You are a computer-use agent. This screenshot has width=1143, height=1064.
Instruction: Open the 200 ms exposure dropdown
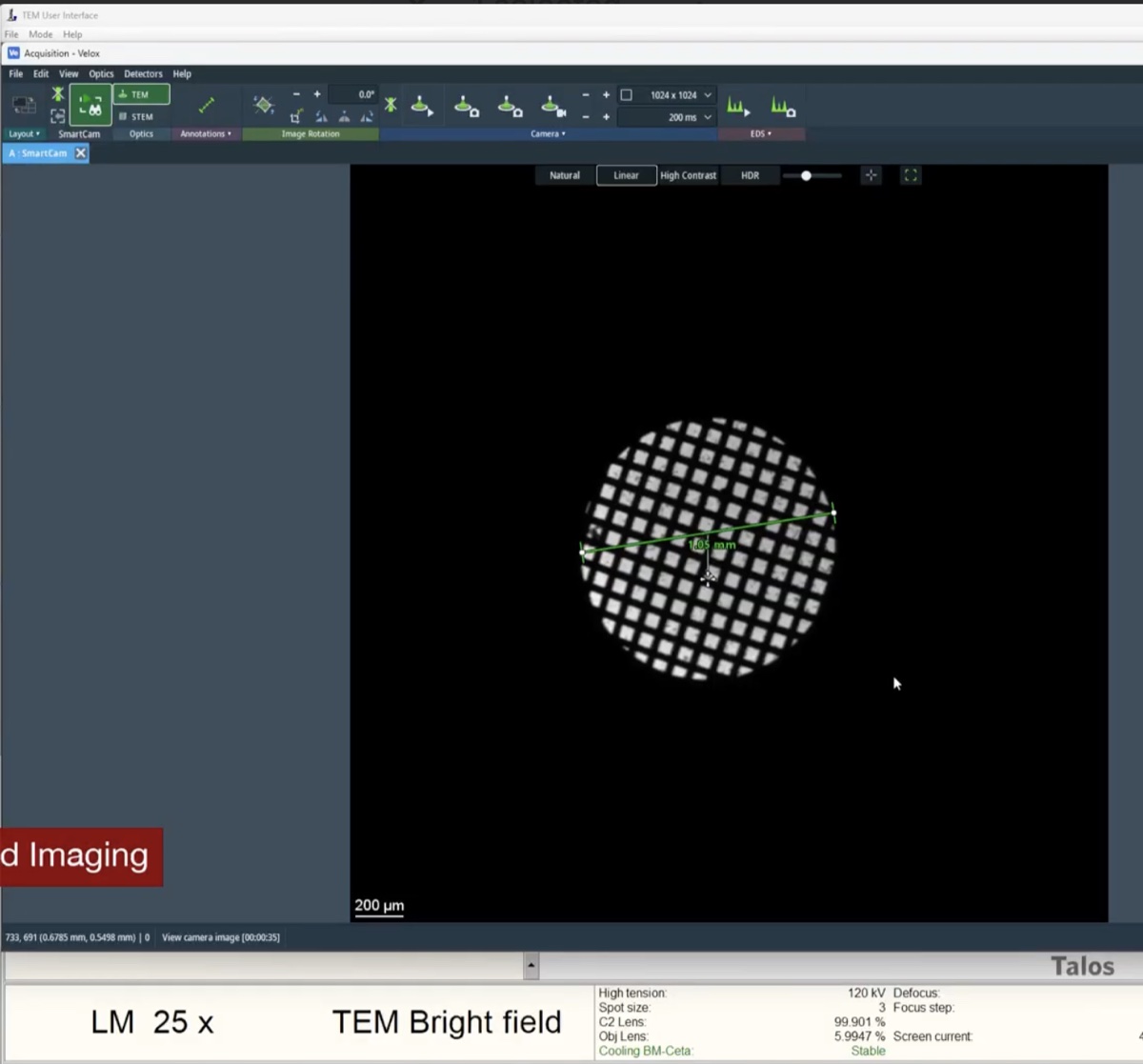[708, 117]
